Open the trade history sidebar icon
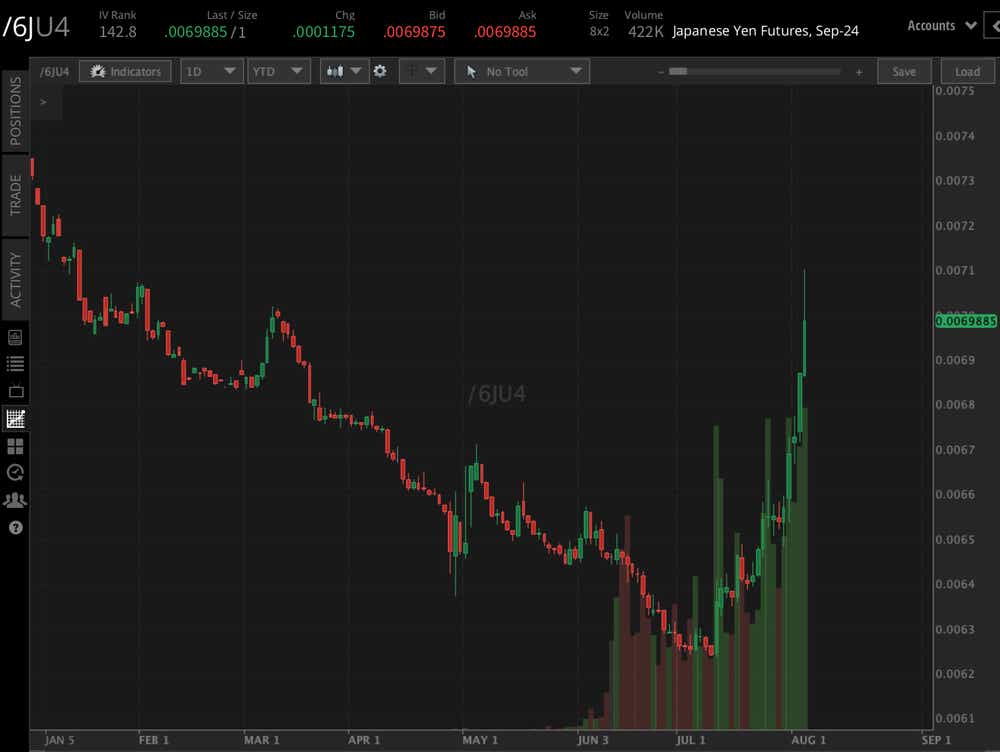1000x752 pixels. [x=15, y=473]
